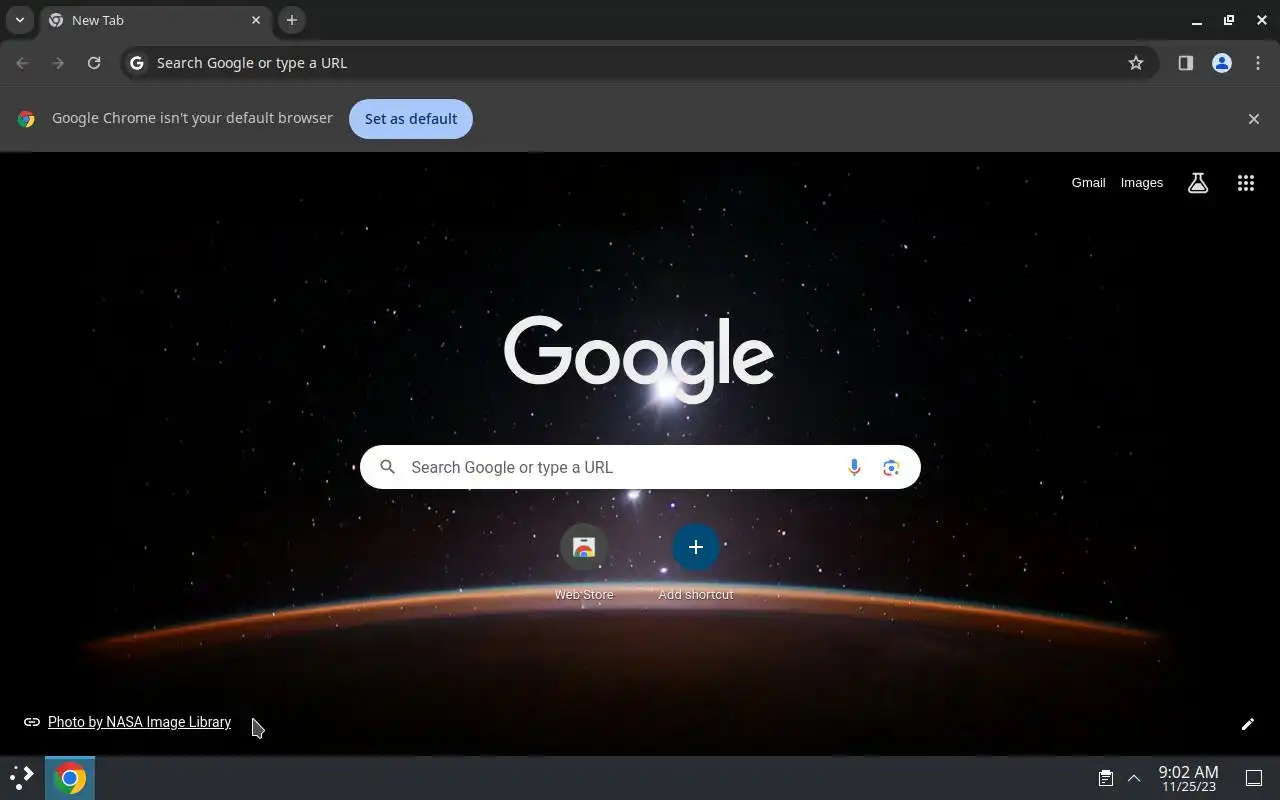Viewport: 1280px width, 800px height.
Task: Reload the current page
Action: [94, 63]
